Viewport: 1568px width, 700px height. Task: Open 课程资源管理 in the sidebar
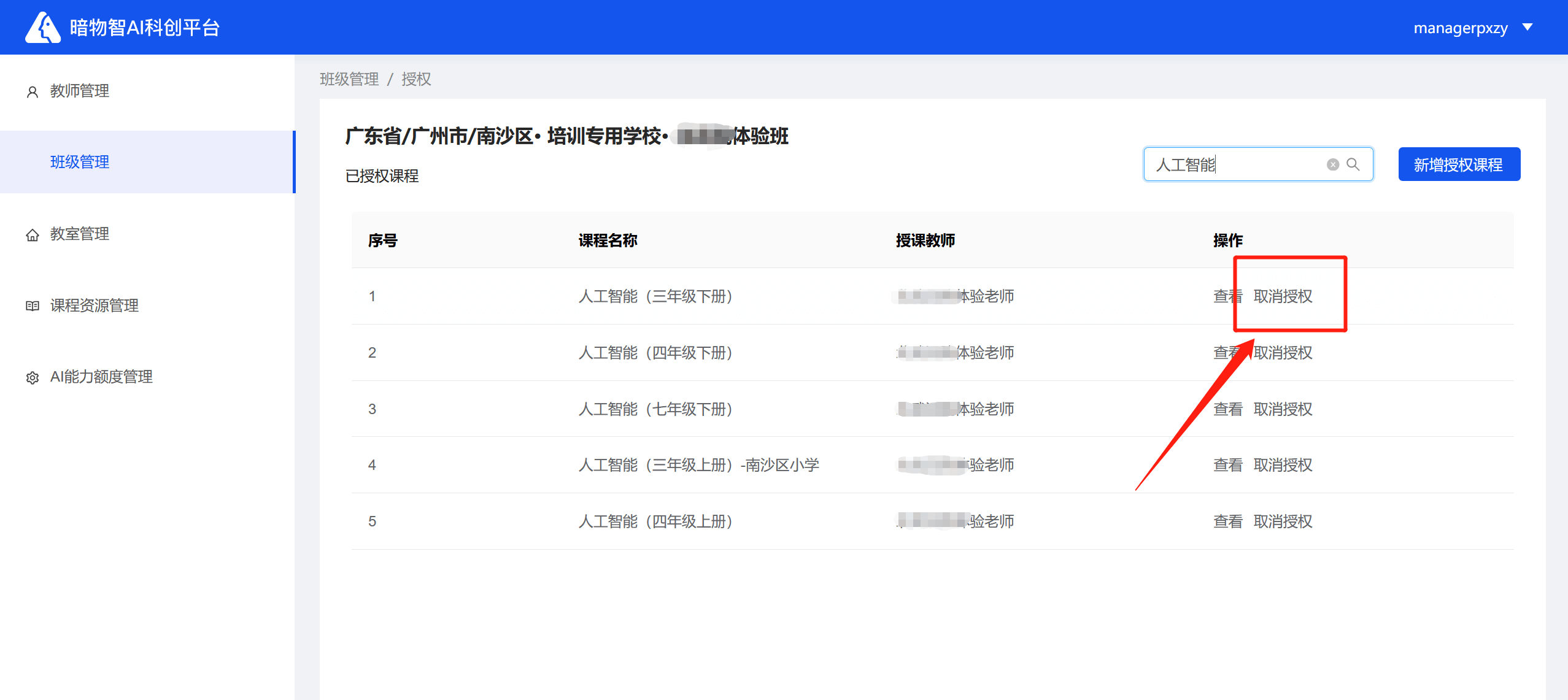pos(95,306)
